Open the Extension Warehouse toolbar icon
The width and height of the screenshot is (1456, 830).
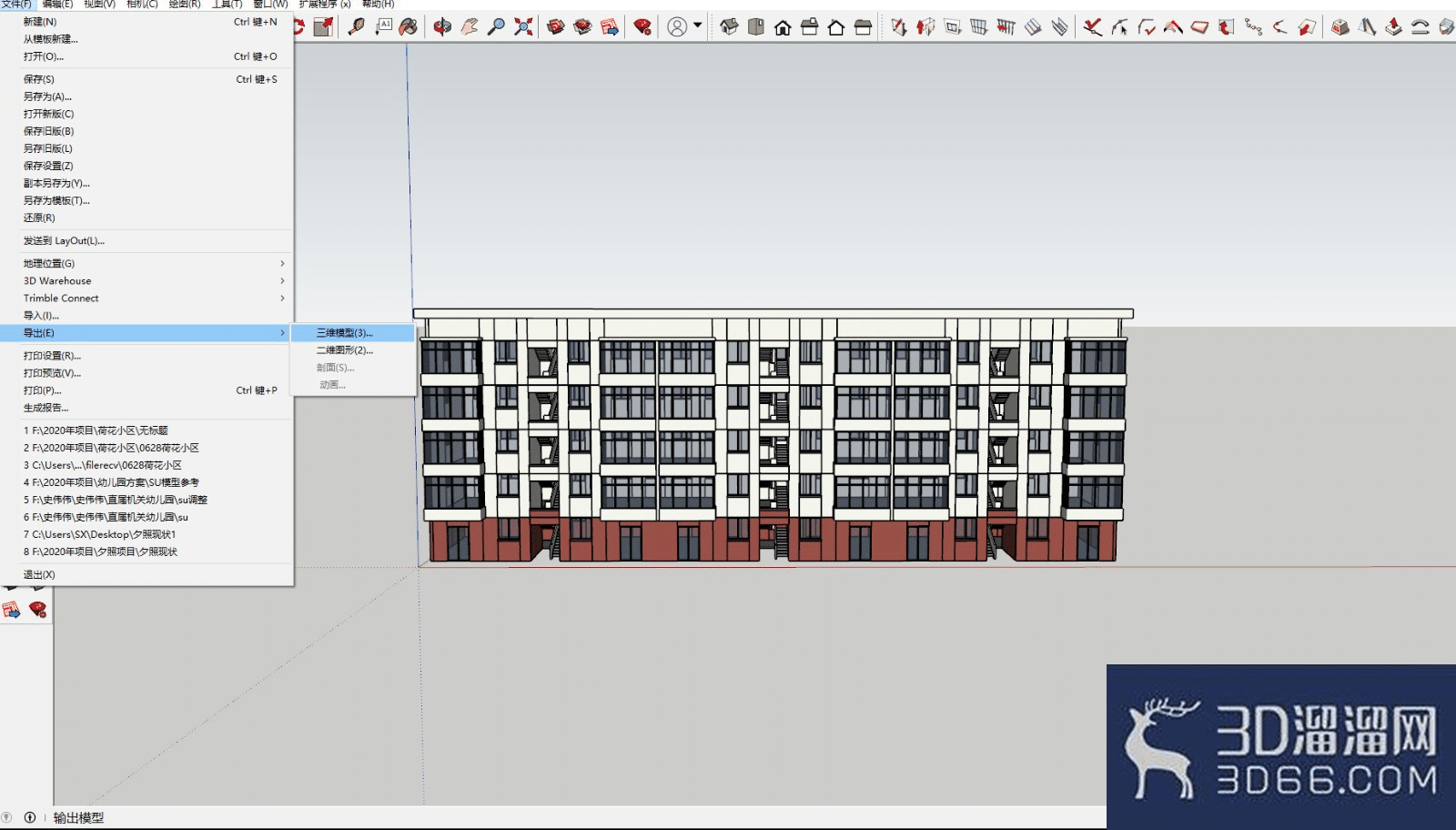click(582, 27)
